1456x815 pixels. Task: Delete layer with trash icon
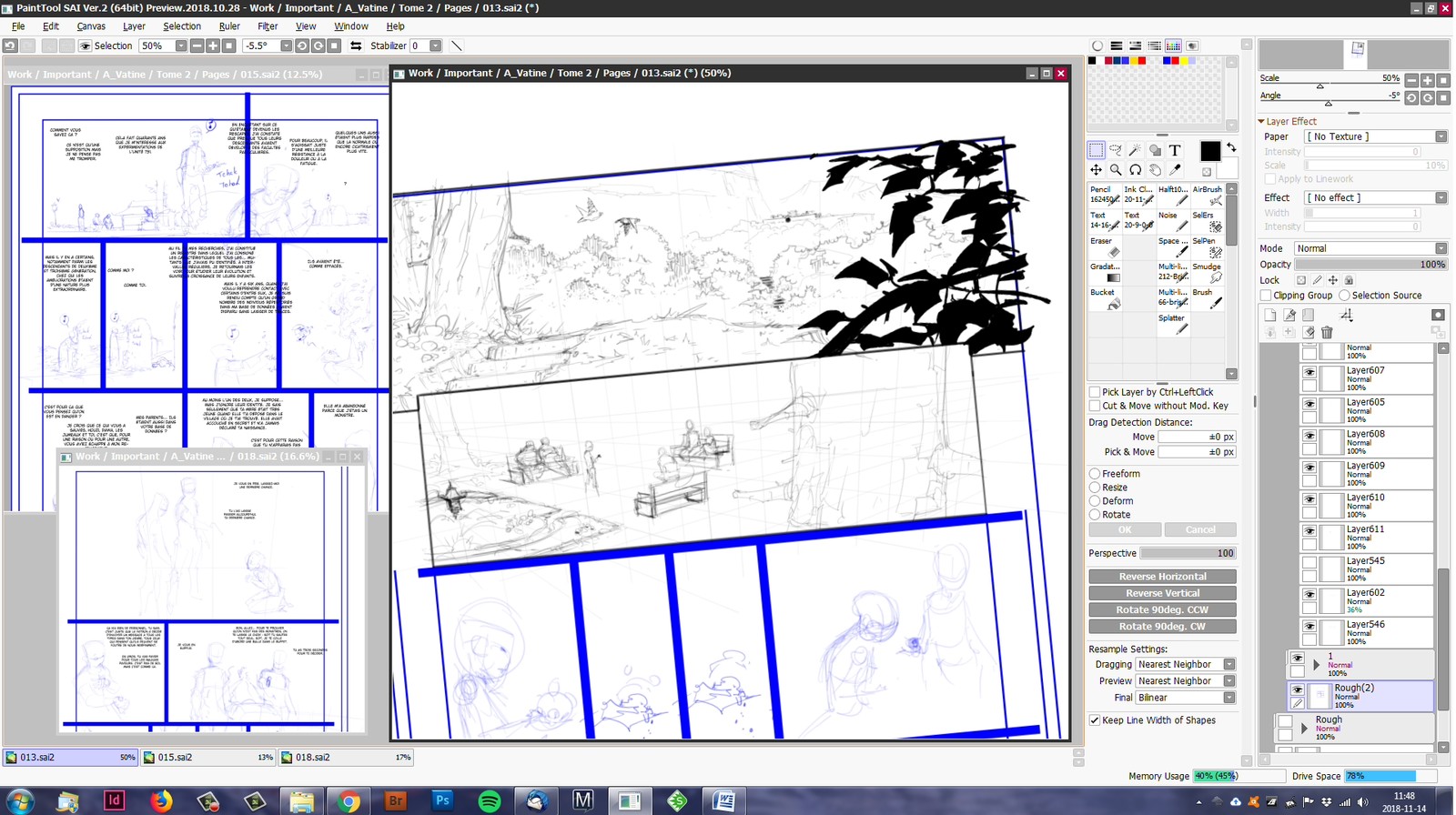[x=1327, y=332]
